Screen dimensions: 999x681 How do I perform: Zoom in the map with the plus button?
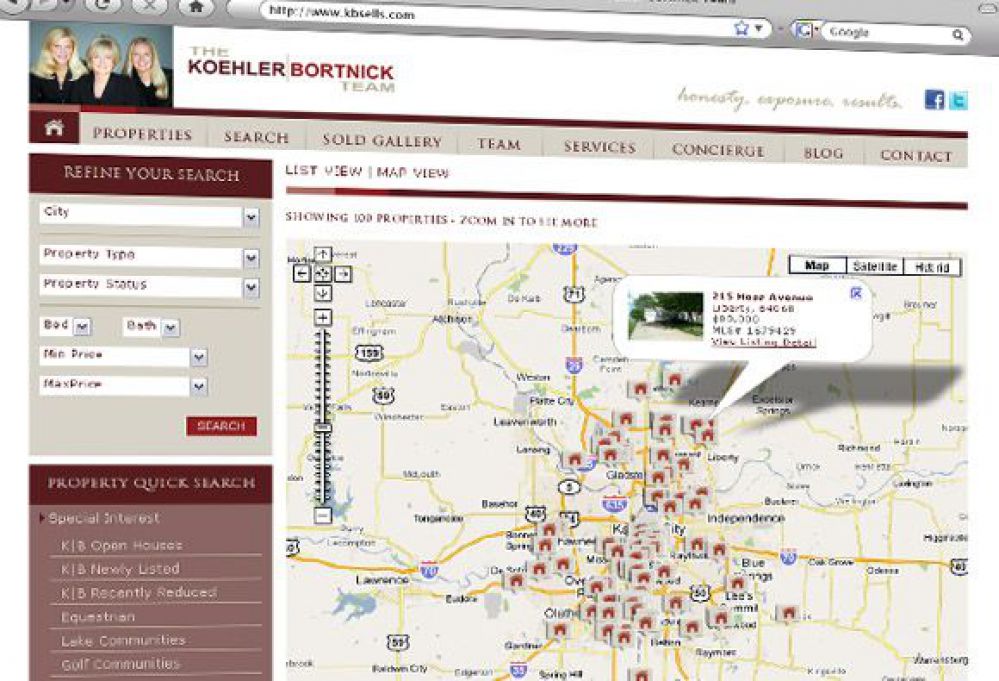[x=323, y=317]
